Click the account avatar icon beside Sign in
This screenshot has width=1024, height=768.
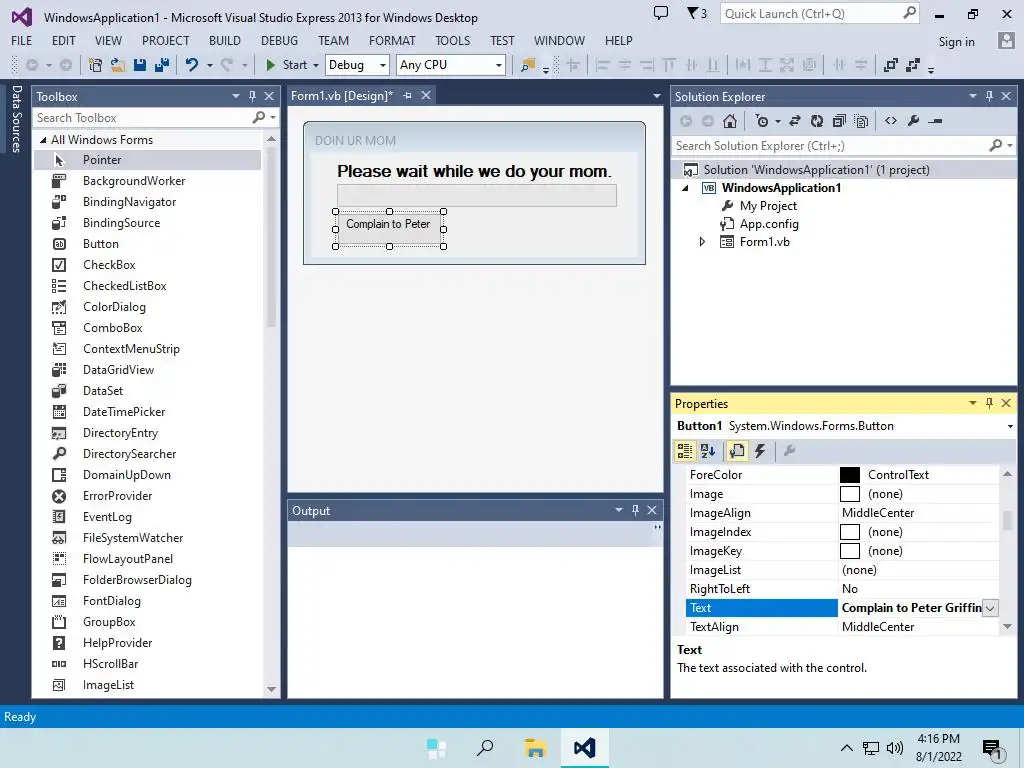[1006, 40]
